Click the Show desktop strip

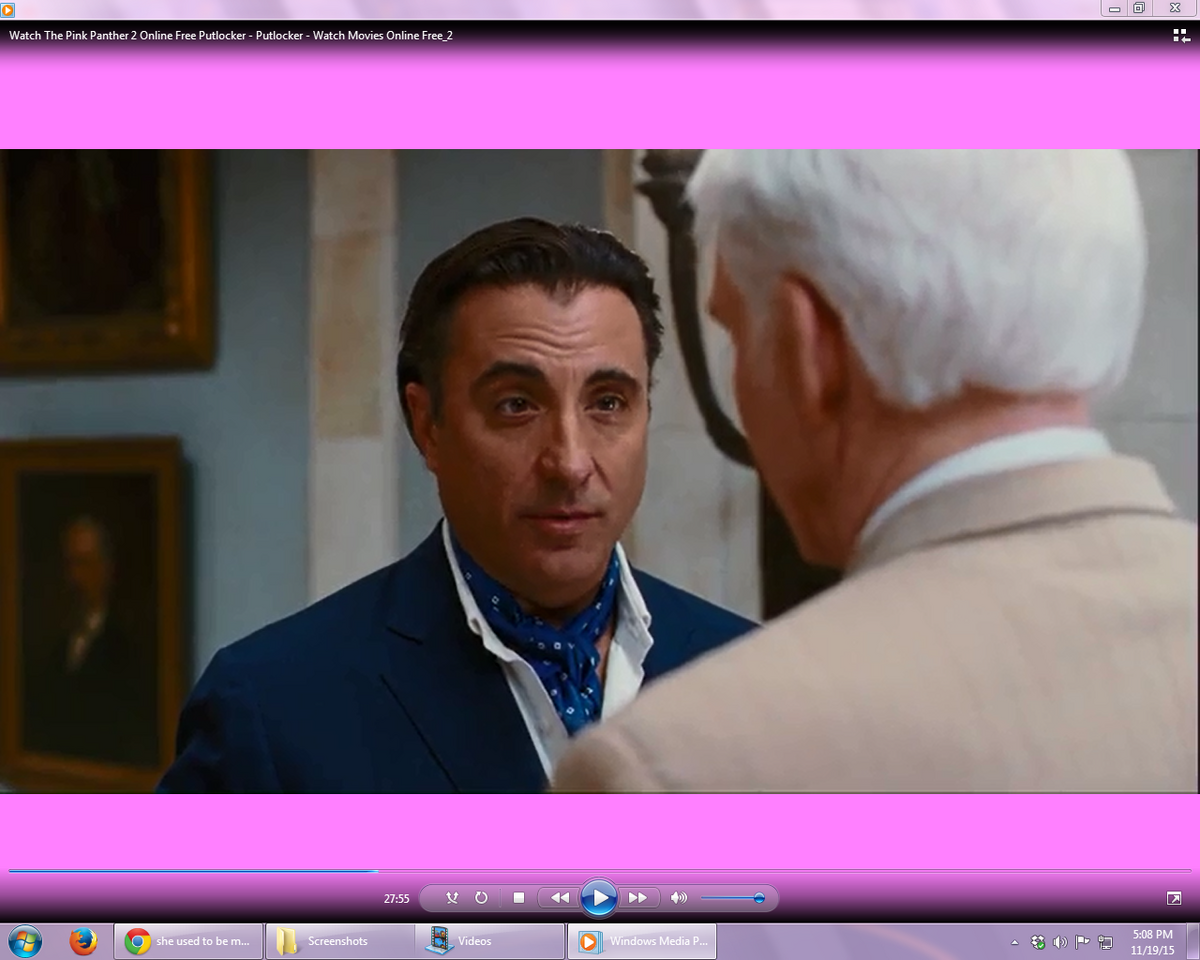(x=1193, y=941)
